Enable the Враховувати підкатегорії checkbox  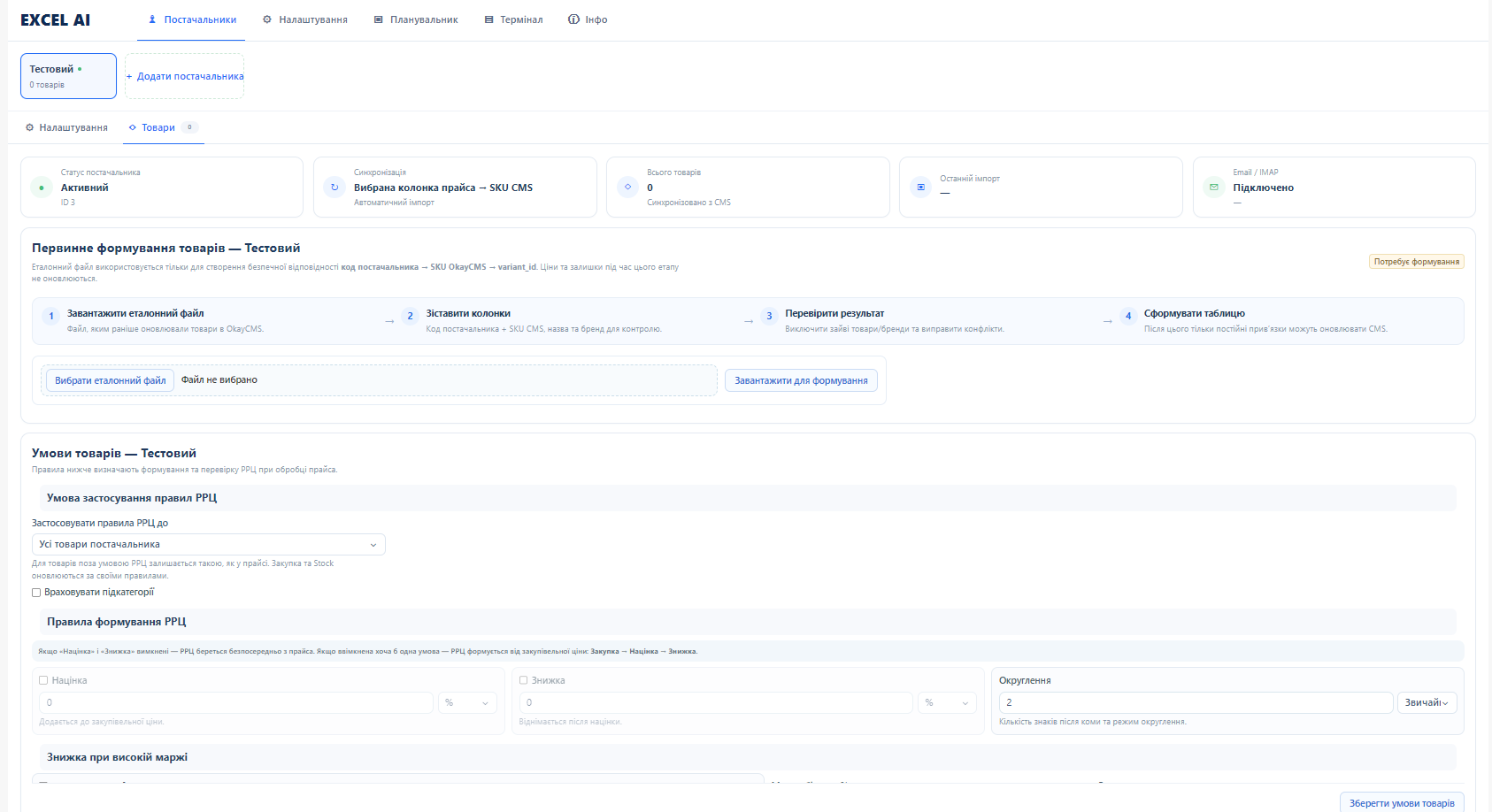36,593
